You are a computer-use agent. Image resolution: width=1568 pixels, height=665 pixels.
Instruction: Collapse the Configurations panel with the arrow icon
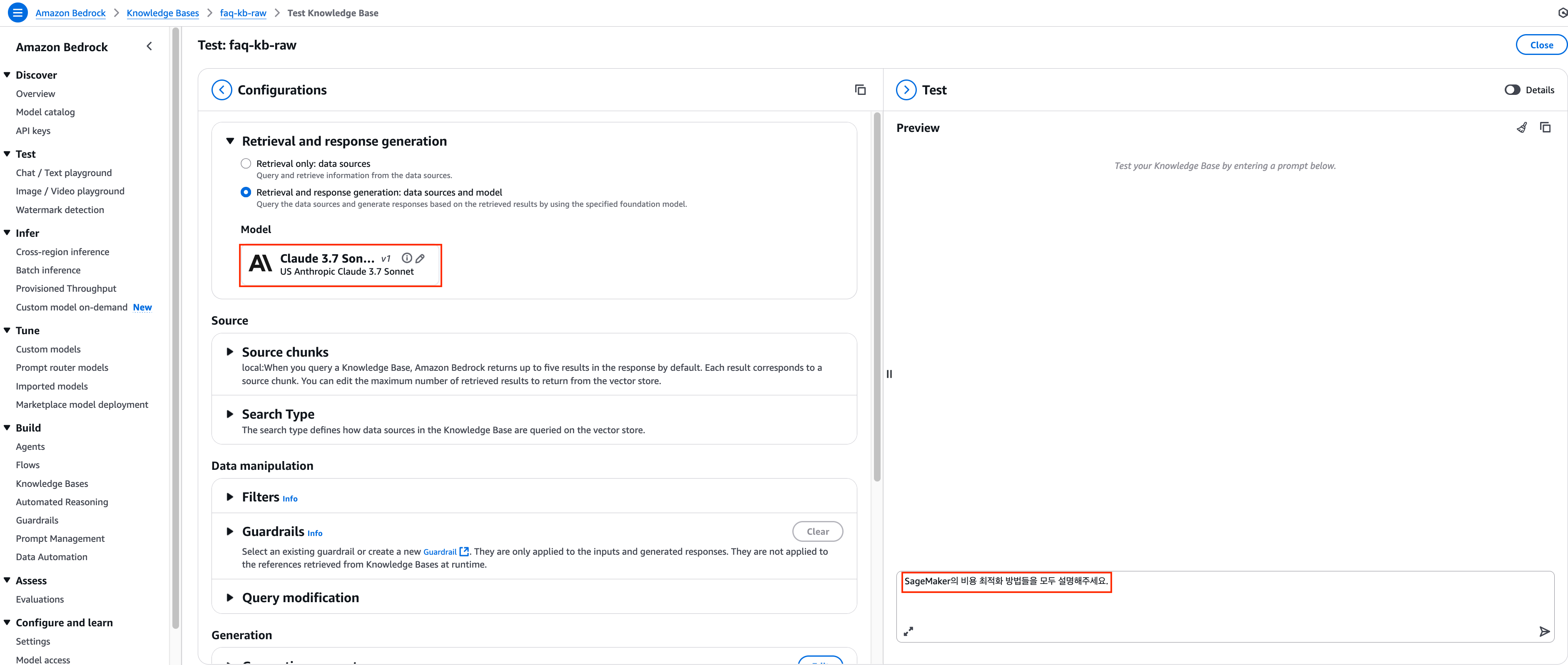pos(222,90)
